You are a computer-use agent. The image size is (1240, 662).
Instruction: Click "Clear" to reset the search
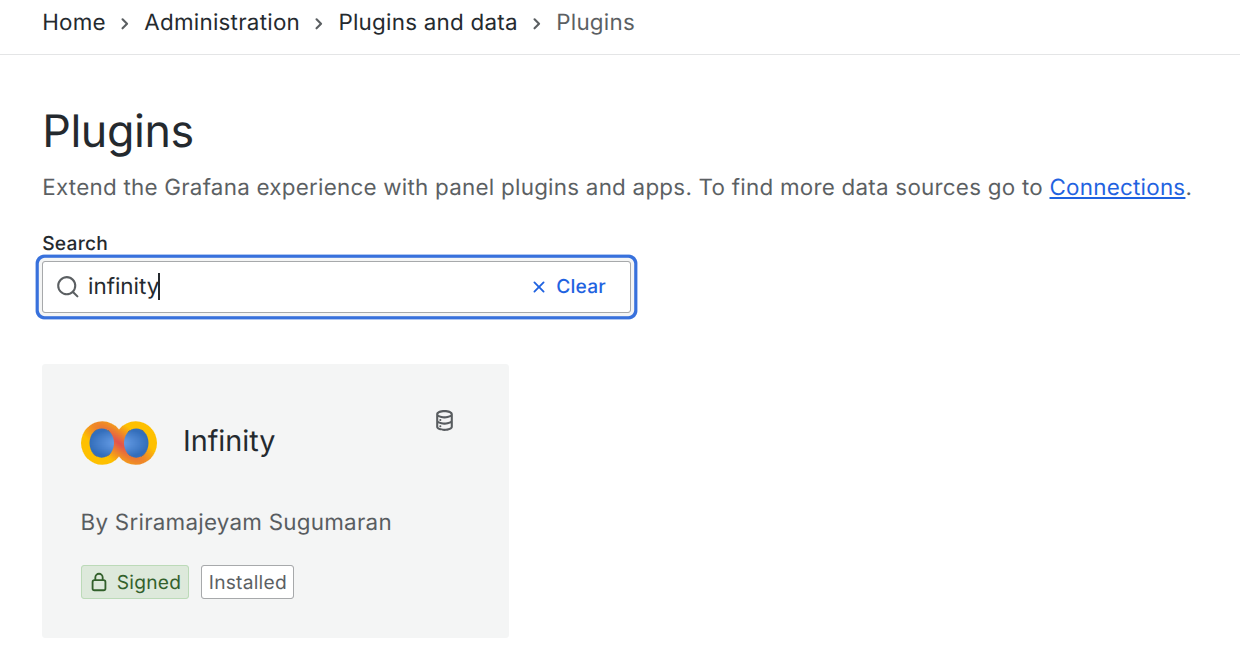point(581,286)
